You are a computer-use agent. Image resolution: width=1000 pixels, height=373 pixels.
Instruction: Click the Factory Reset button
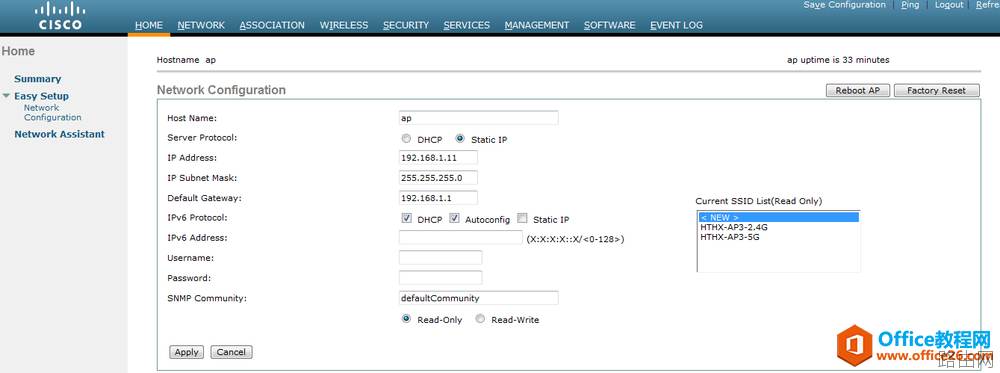point(936,91)
